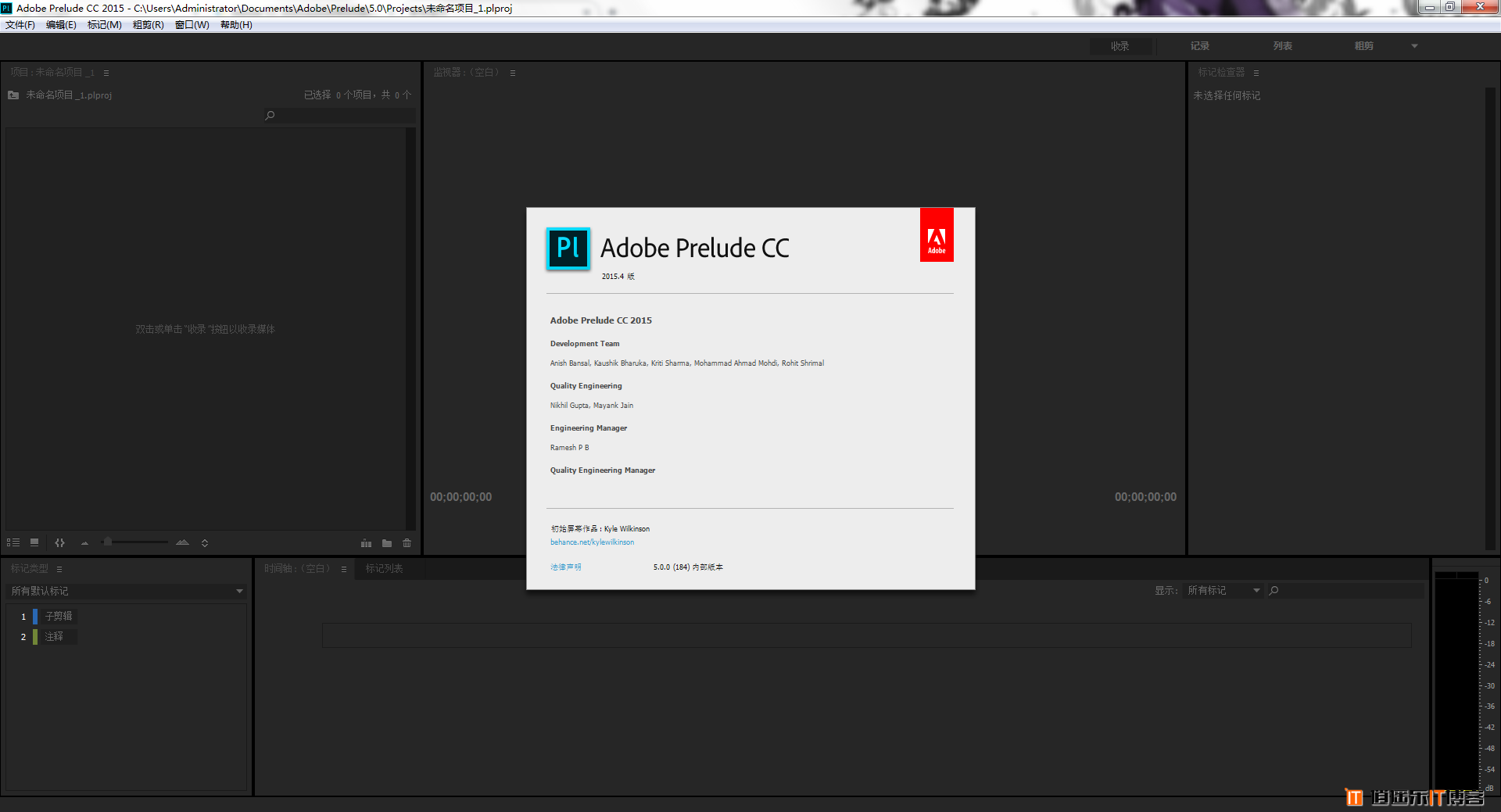This screenshot has height=812, width=1501.
Task: Click the thumbnail zoom slider handle
Action: [x=108, y=542]
